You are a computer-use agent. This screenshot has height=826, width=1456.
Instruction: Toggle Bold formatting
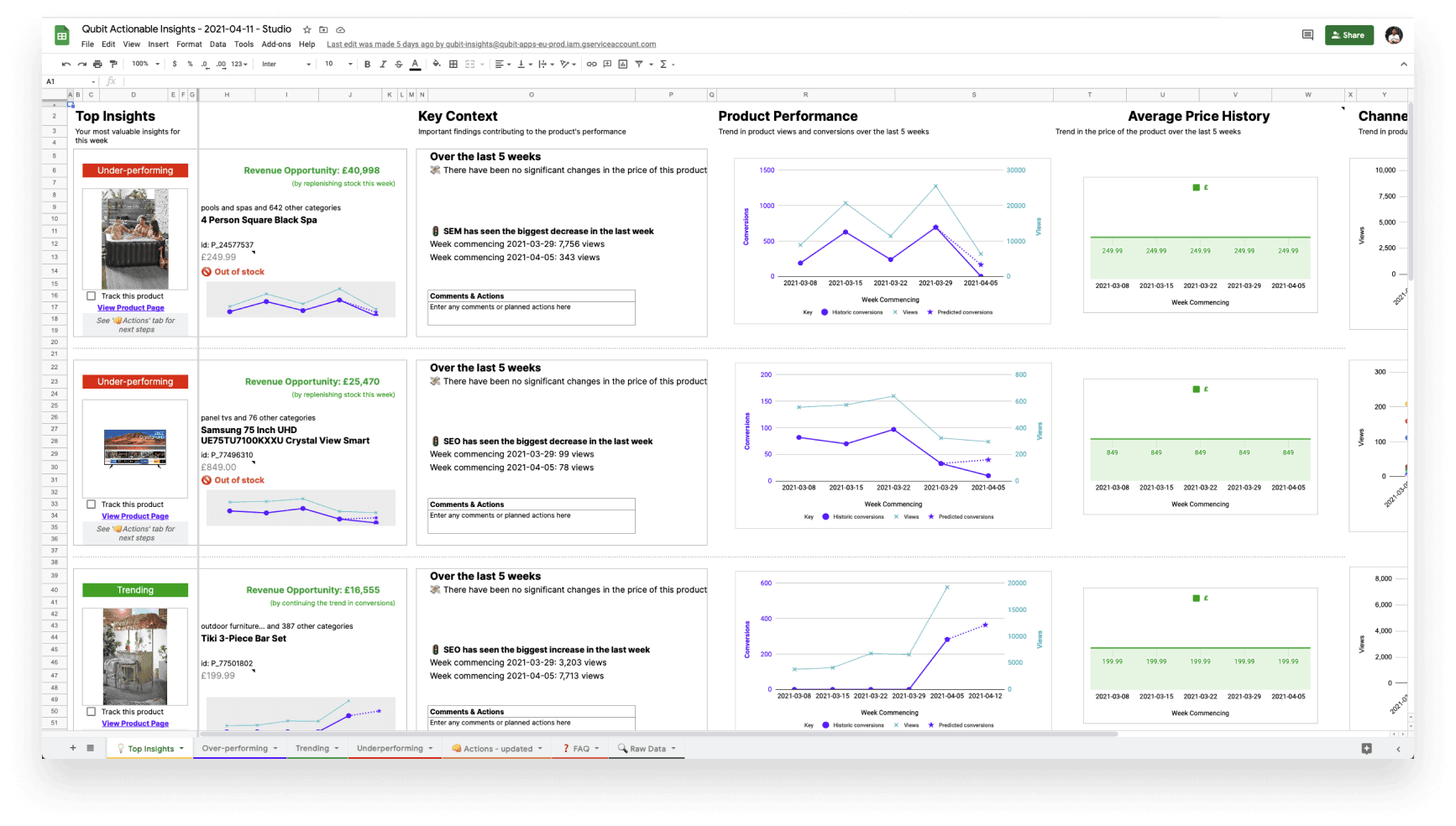tap(367, 64)
